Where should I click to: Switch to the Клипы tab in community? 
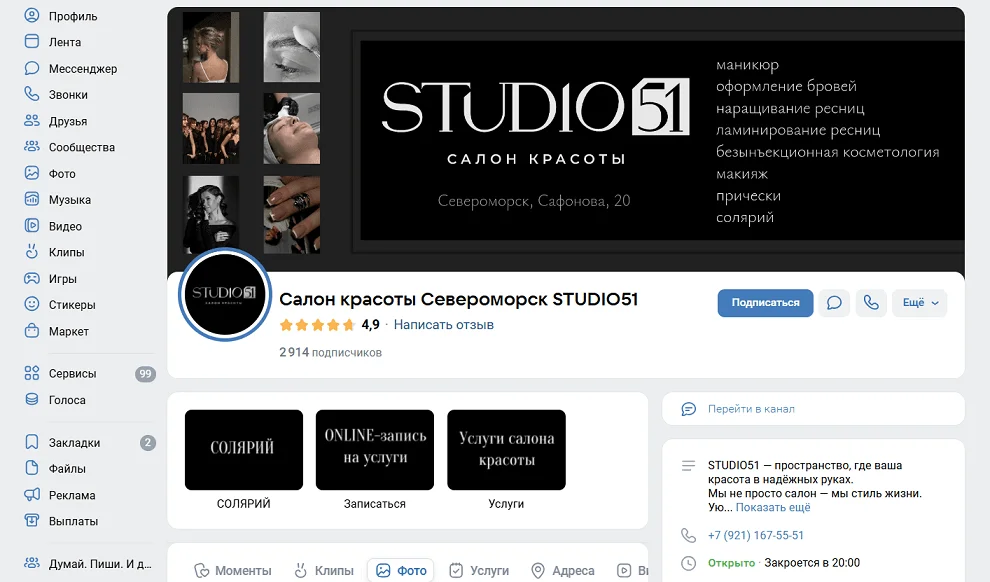(324, 571)
